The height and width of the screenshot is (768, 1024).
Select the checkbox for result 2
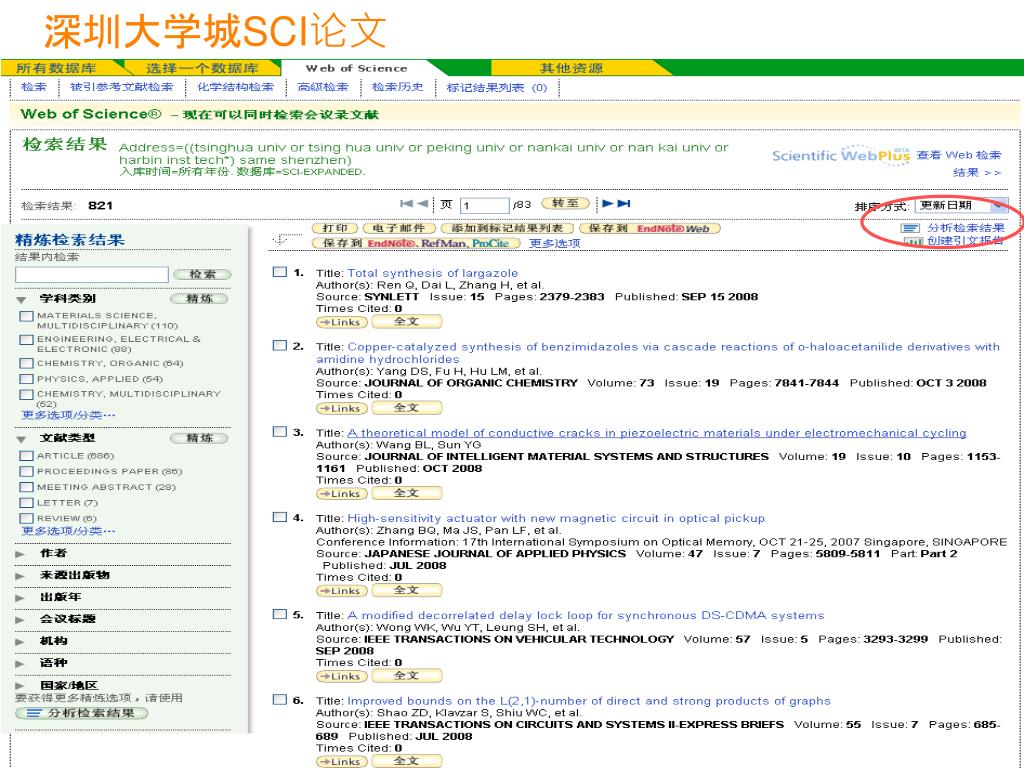pyautogui.click(x=280, y=345)
